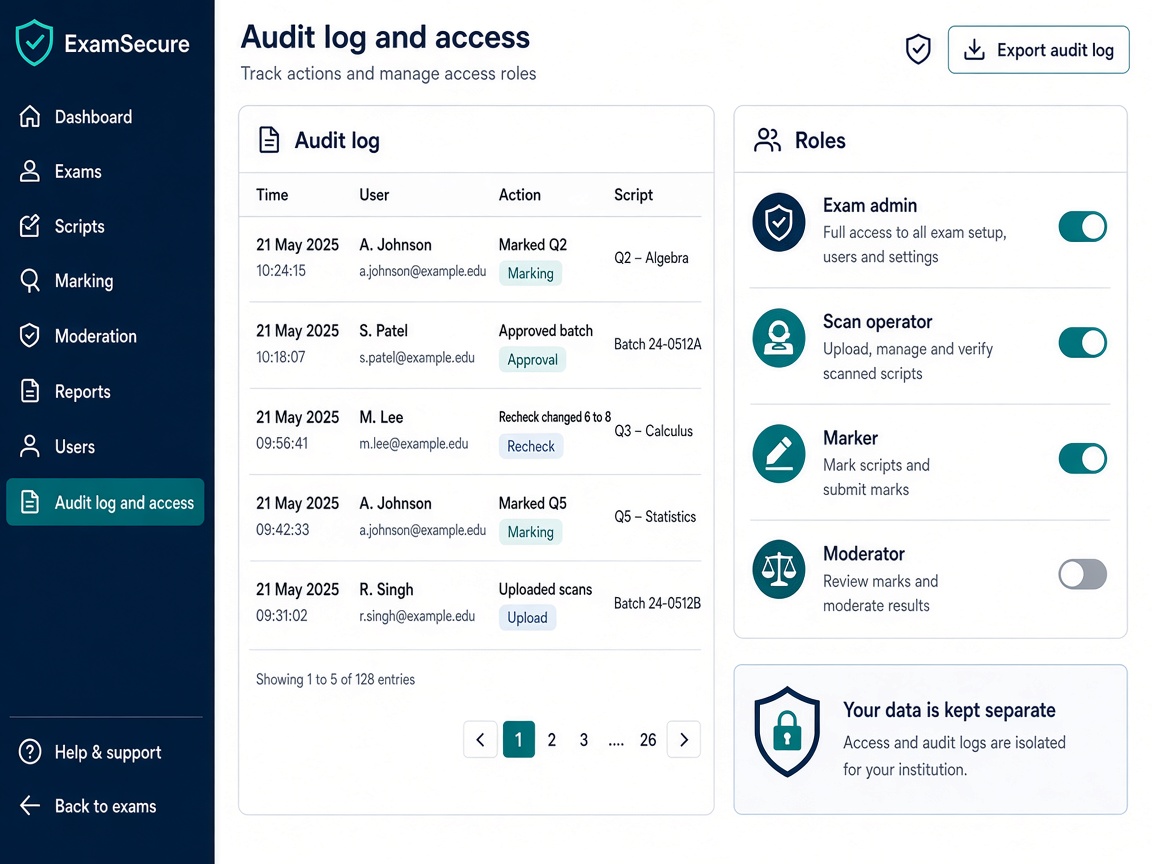
Task: Click 'Showing 1 to 5 of 128 entries'
Action: coord(336,680)
